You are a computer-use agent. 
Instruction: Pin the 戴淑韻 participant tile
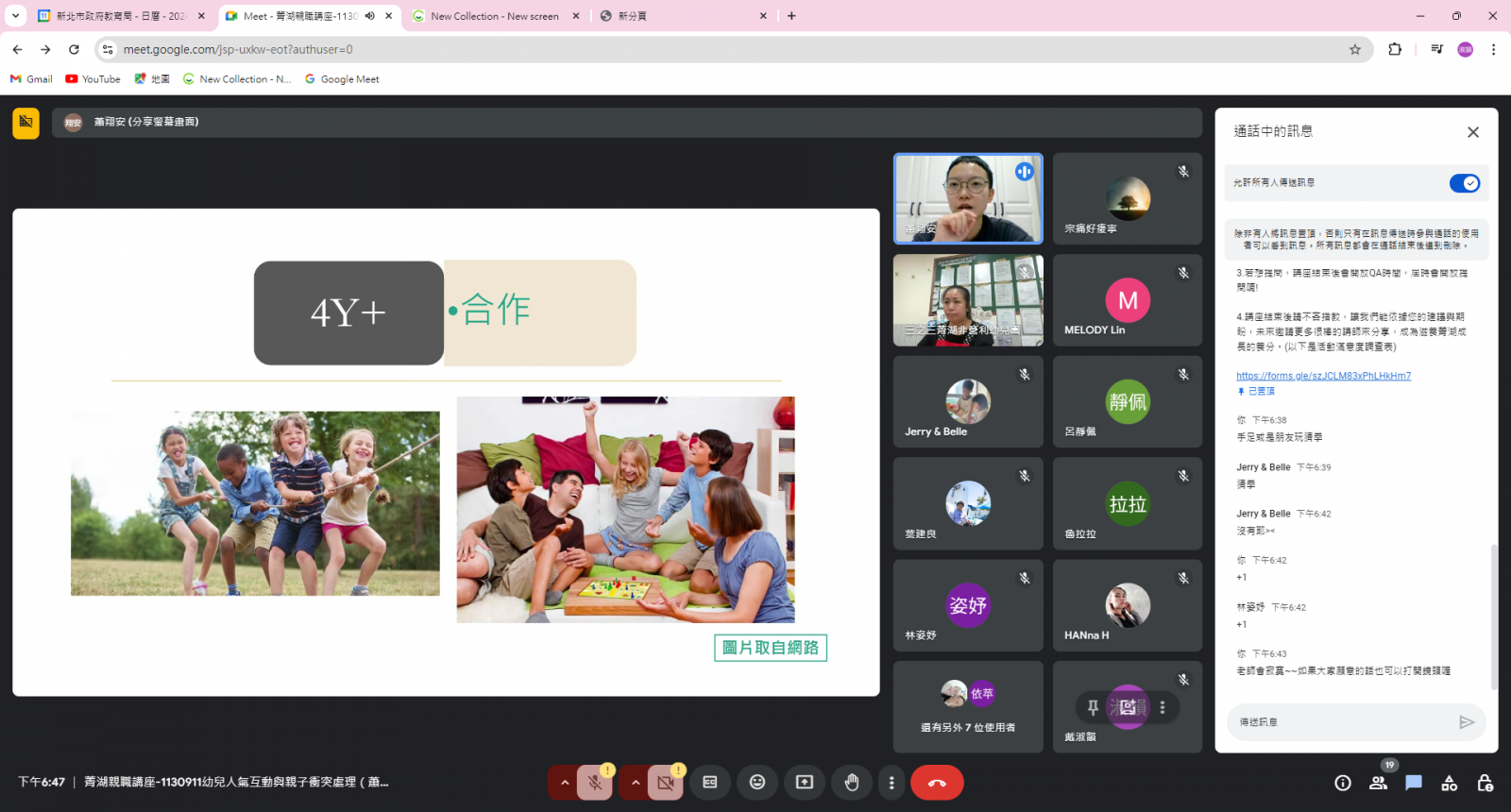click(x=1093, y=707)
